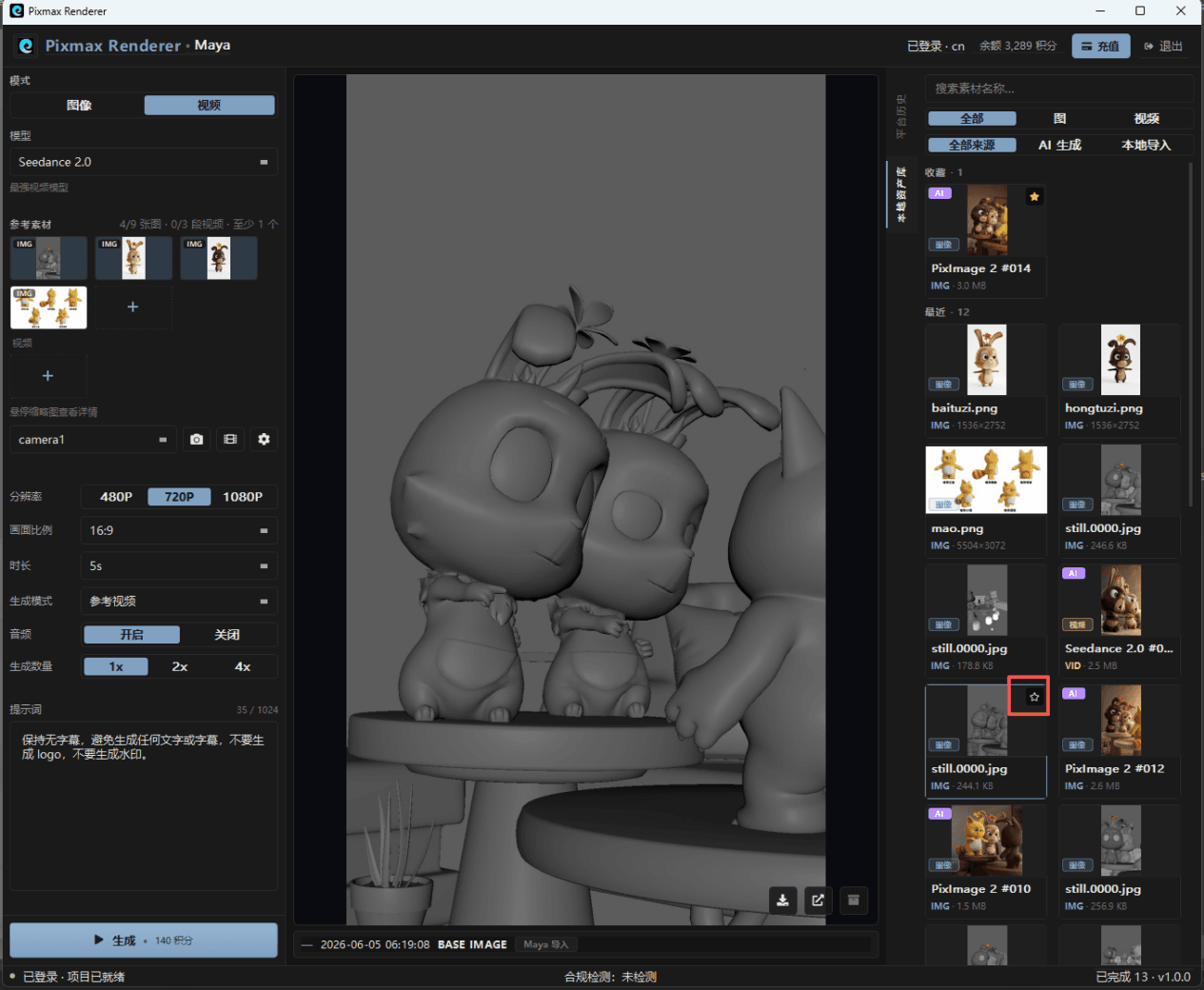This screenshot has height=990, width=1204.
Task: Open the Seedance 2.0 model dropdown
Action: click(x=144, y=162)
